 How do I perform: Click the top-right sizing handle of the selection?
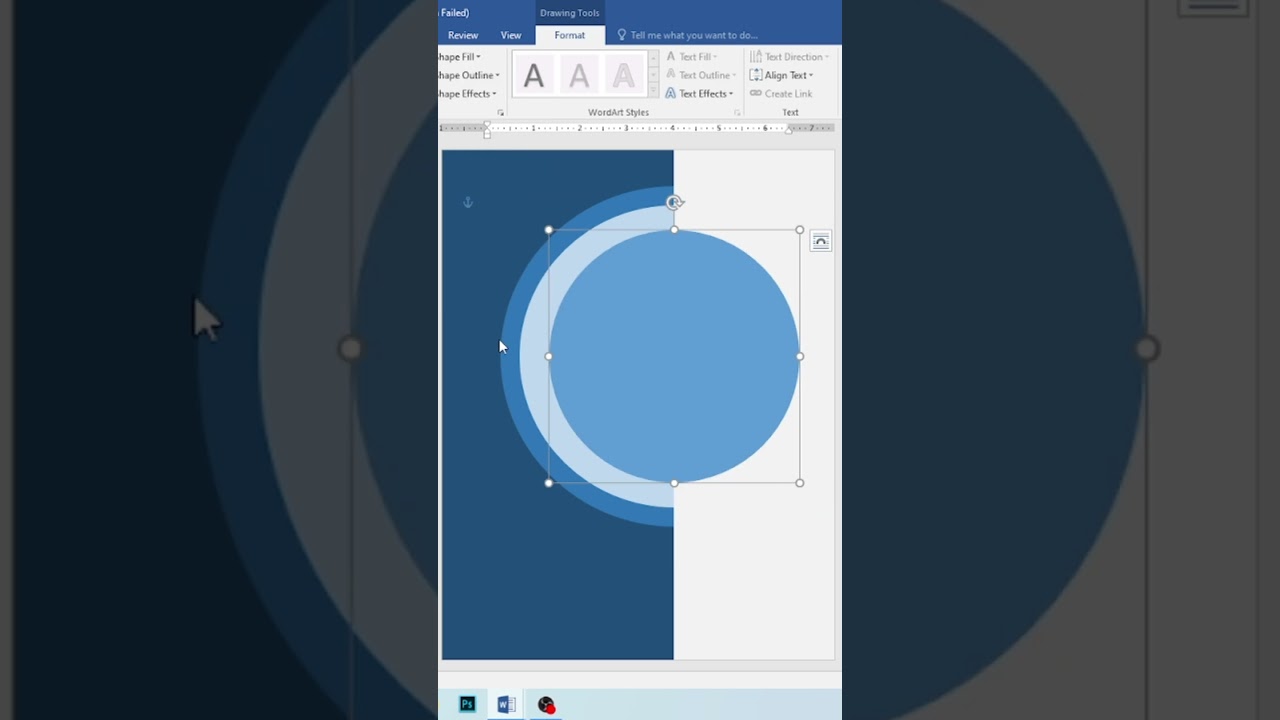[x=800, y=230]
